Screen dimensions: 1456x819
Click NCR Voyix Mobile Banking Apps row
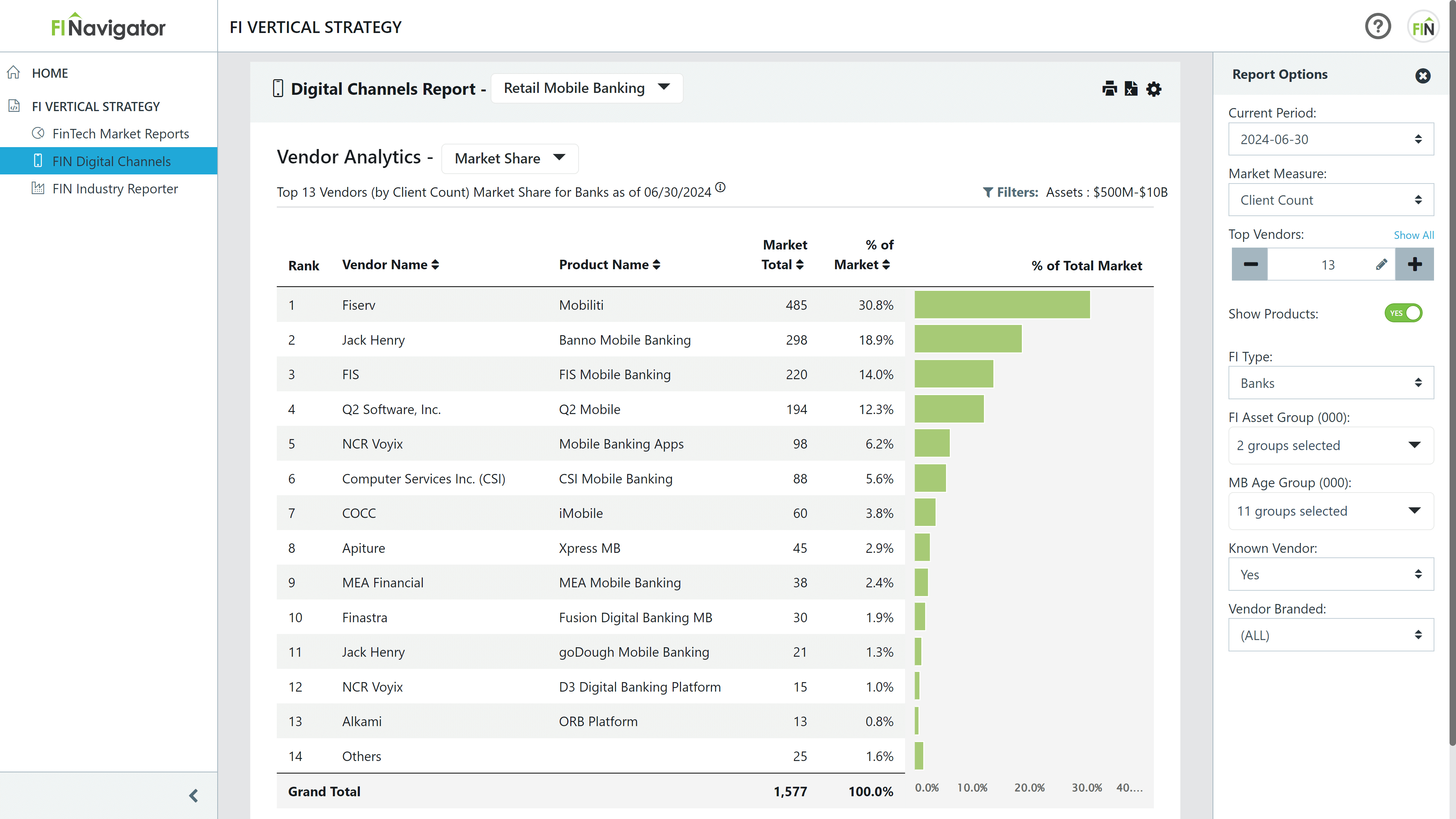pos(591,444)
